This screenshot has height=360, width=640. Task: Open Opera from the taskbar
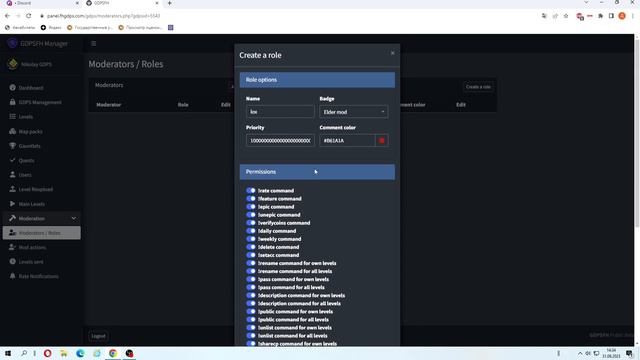(x=47, y=353)
